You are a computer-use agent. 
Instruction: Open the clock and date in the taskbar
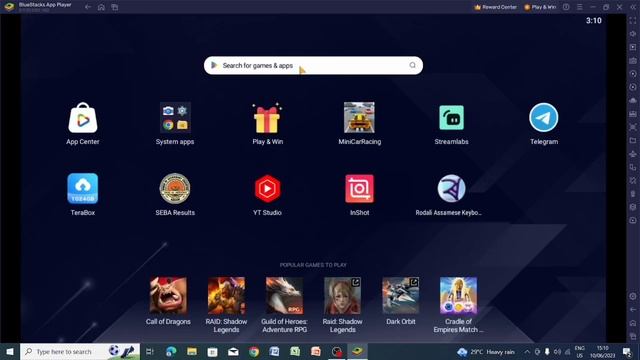point(602,351)
